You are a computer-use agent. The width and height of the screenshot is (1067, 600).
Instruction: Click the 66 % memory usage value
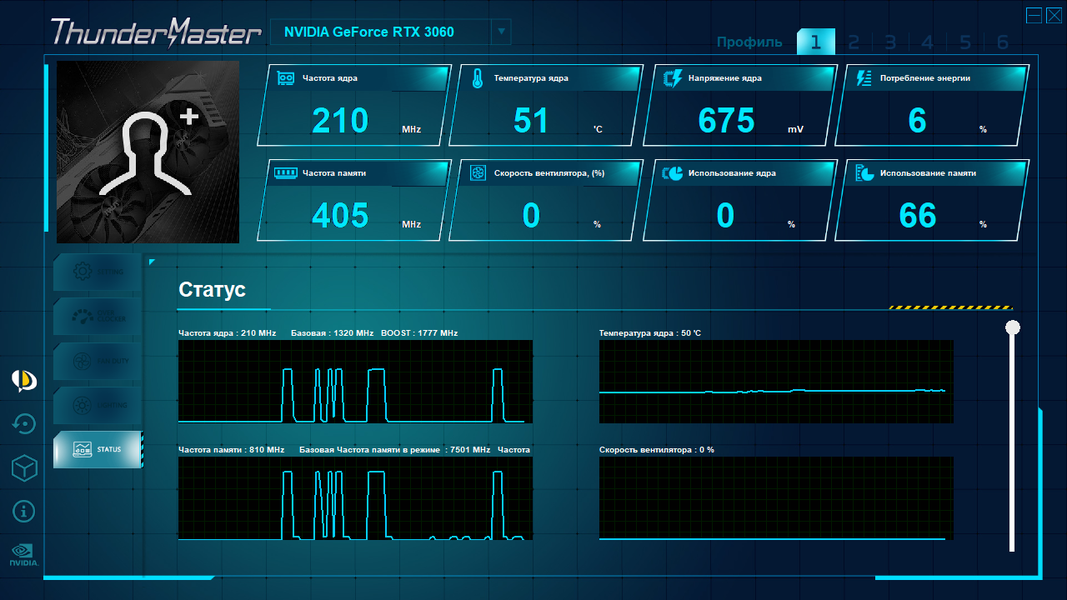click(917, 216)
